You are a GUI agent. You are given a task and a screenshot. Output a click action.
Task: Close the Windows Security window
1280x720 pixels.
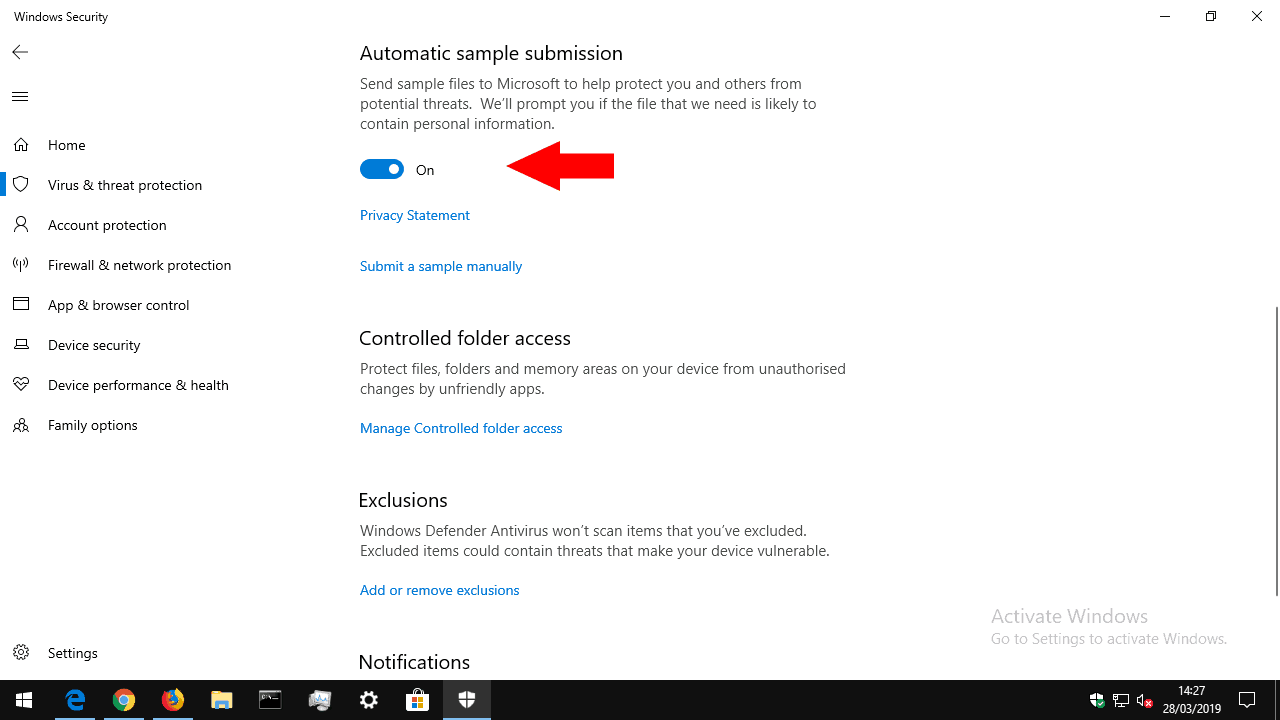pyautogui.click(x=1257, y=17)
